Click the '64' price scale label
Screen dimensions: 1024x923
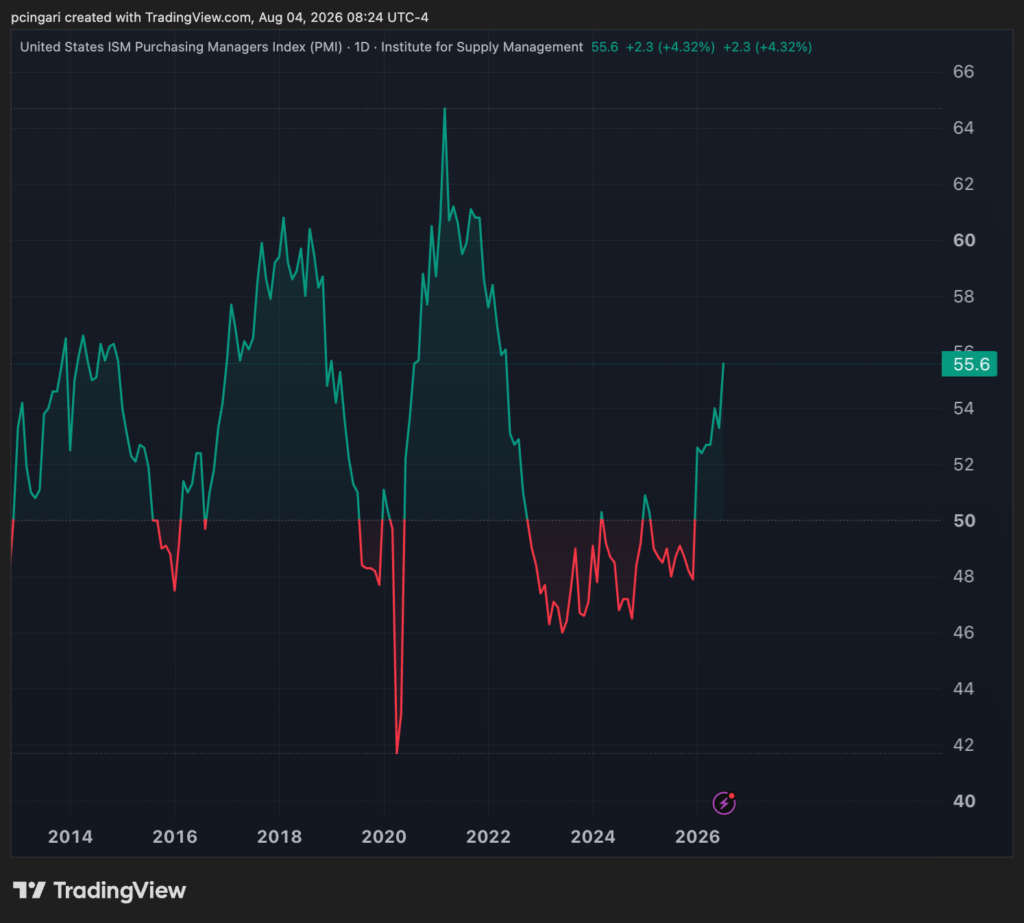[x=964, y=128]
